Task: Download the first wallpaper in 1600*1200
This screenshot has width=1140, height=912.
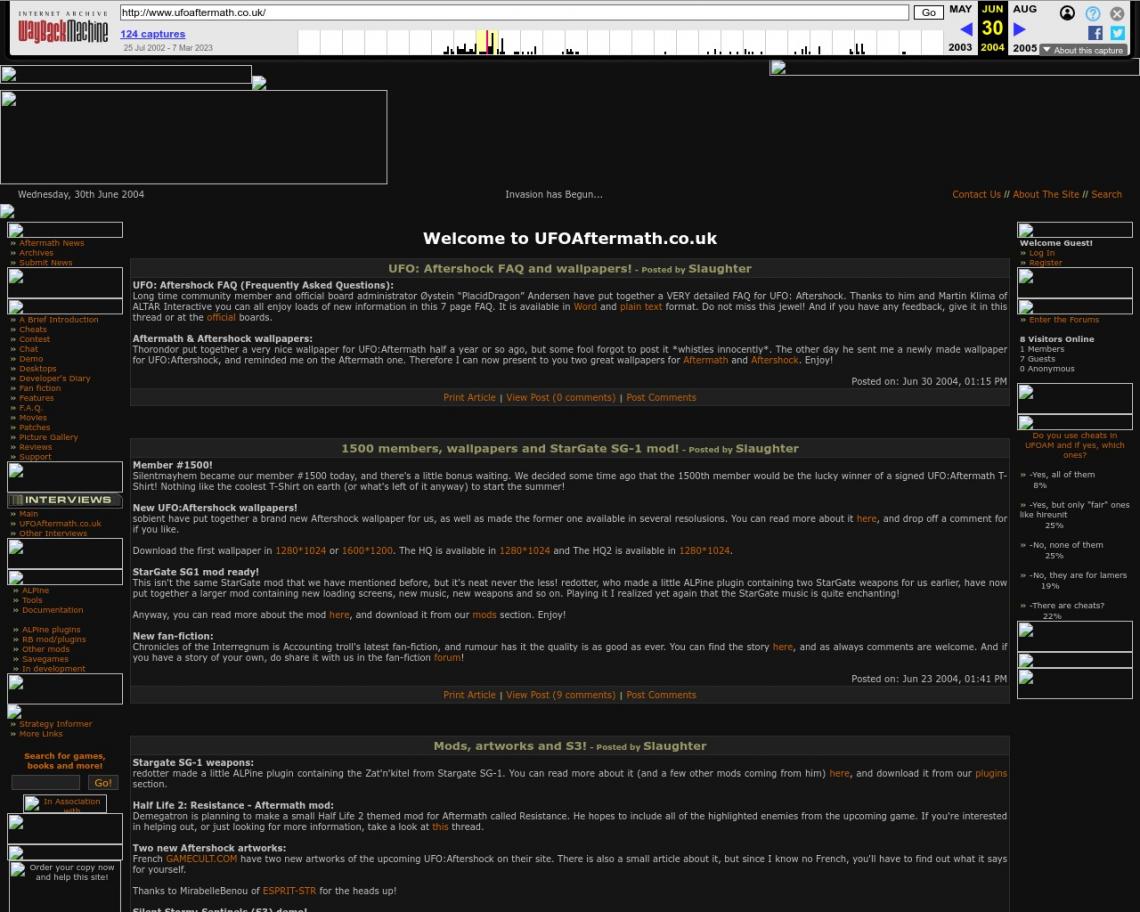Action: 367,551
